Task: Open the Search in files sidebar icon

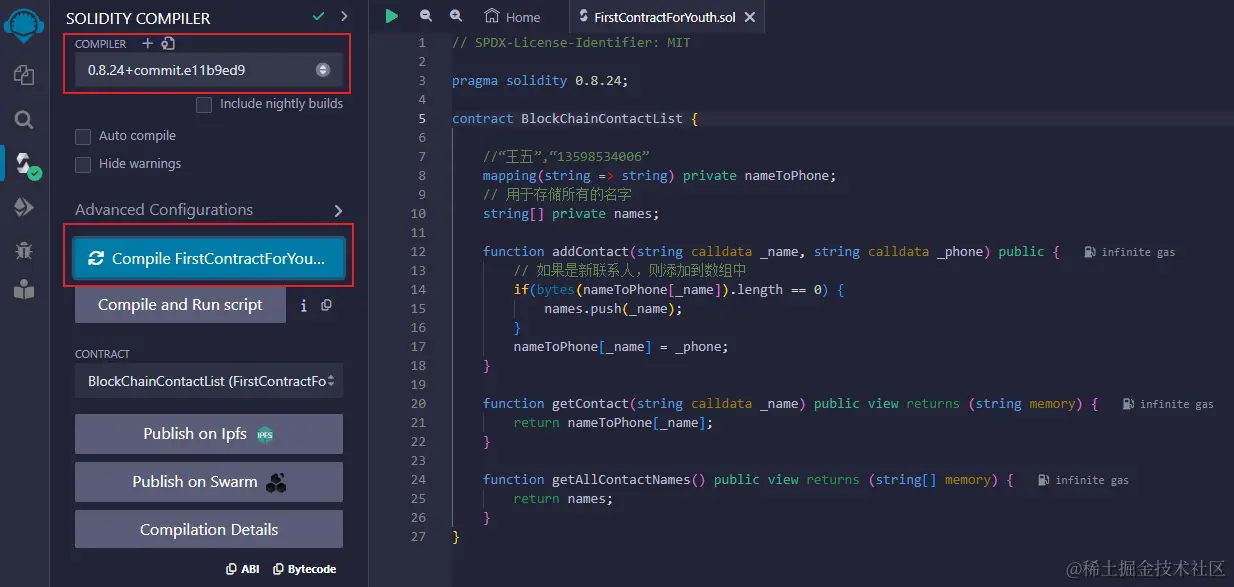Action: tap(24, 120)
